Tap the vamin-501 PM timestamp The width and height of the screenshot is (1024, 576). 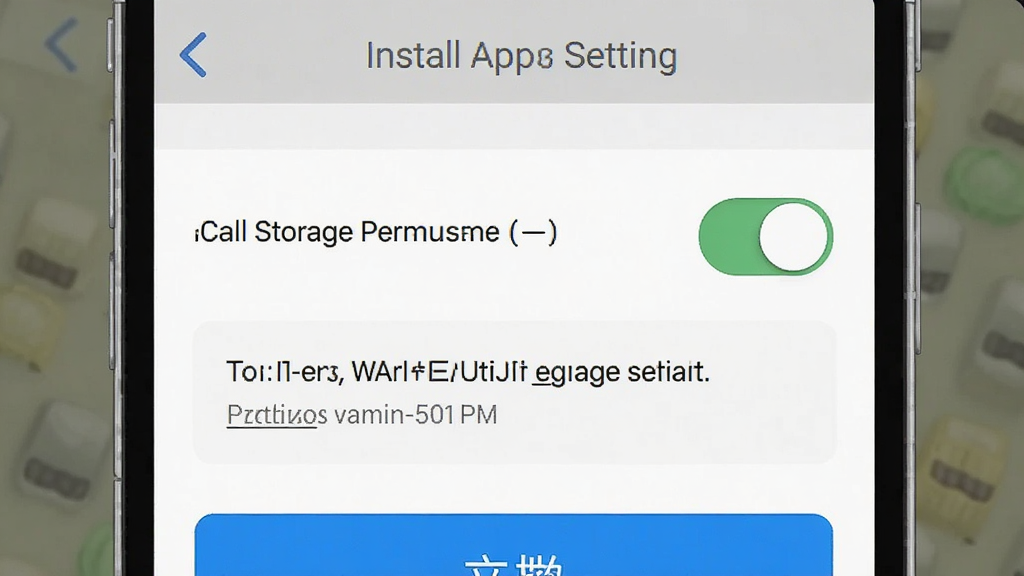pos(415,415)
